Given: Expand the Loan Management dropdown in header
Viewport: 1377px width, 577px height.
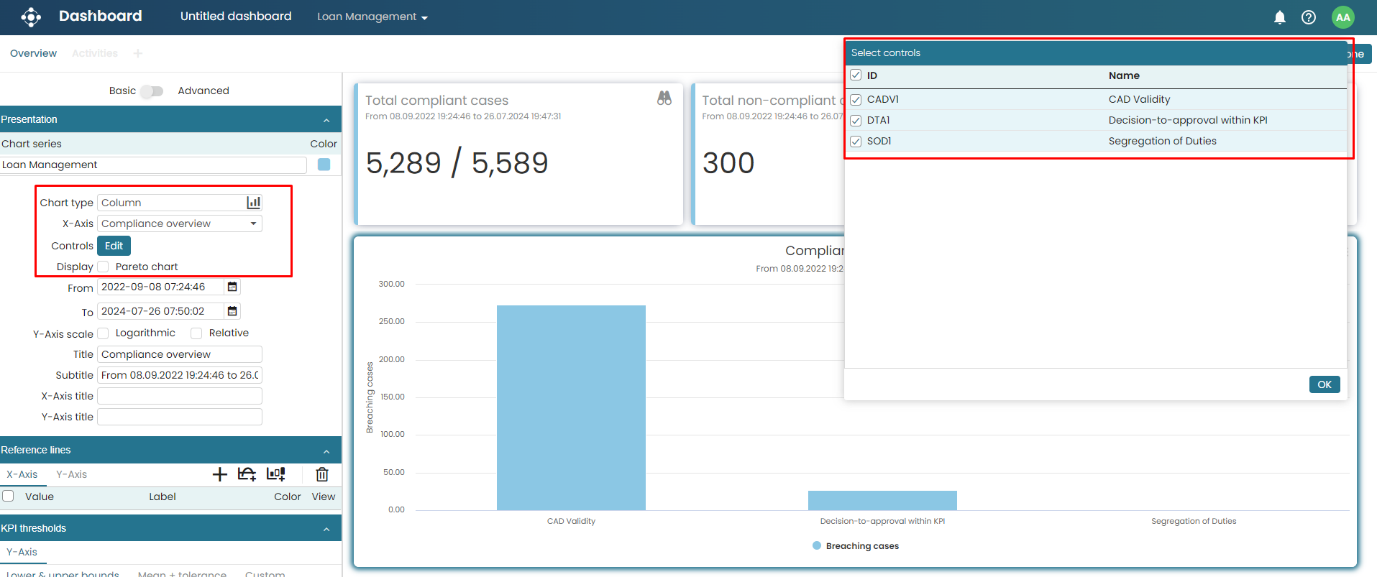Looking at the screenshot, I should (x=372, y=17).
